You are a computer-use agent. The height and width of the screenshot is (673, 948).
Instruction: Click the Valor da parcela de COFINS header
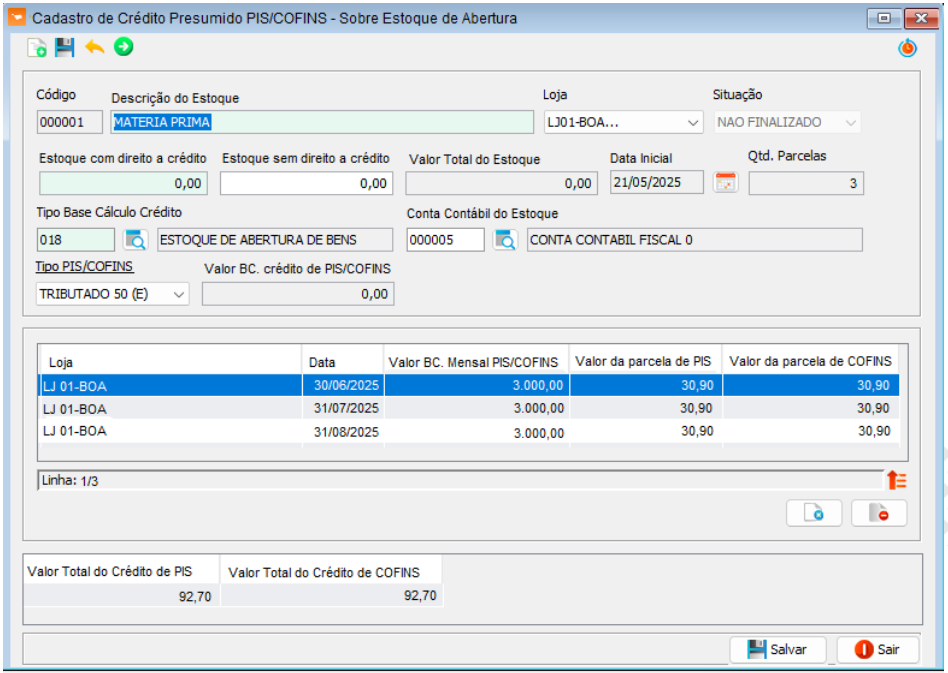[x=810, y=361]
